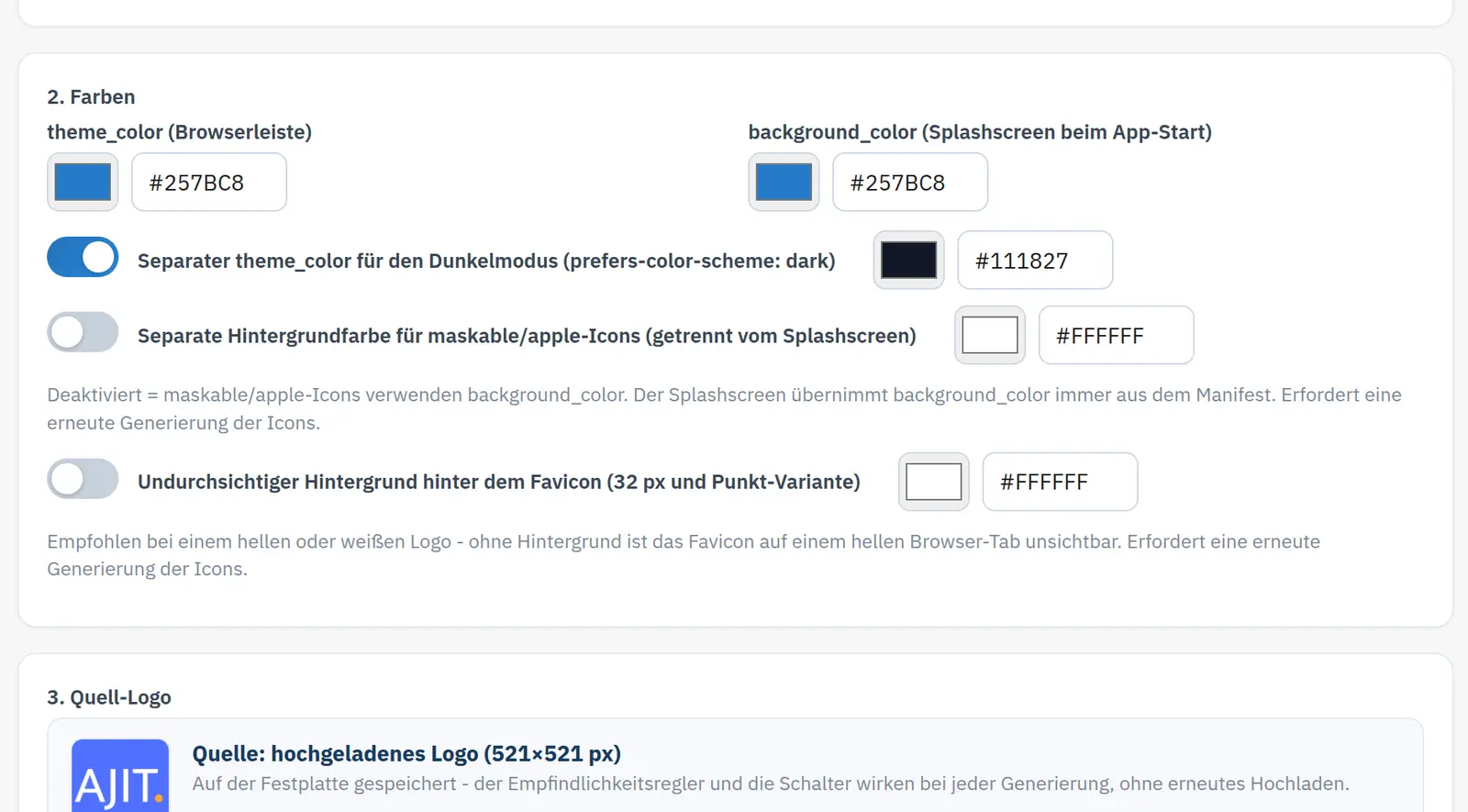Viewport: 1468px width, 812px height.
Task: Click the AJIT source logo thumbnail
Action: click(120, 776)
